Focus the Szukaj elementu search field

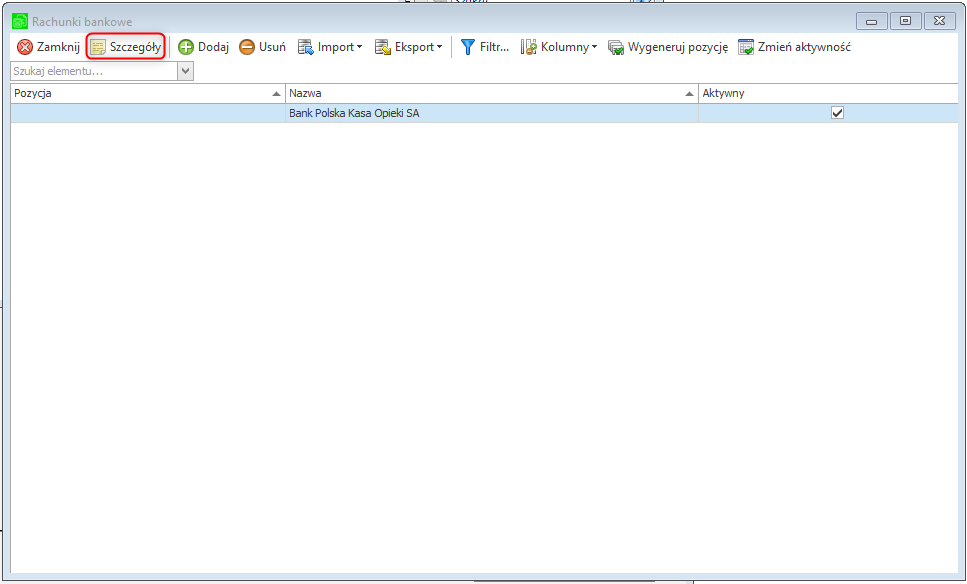(x=94, y=71)
